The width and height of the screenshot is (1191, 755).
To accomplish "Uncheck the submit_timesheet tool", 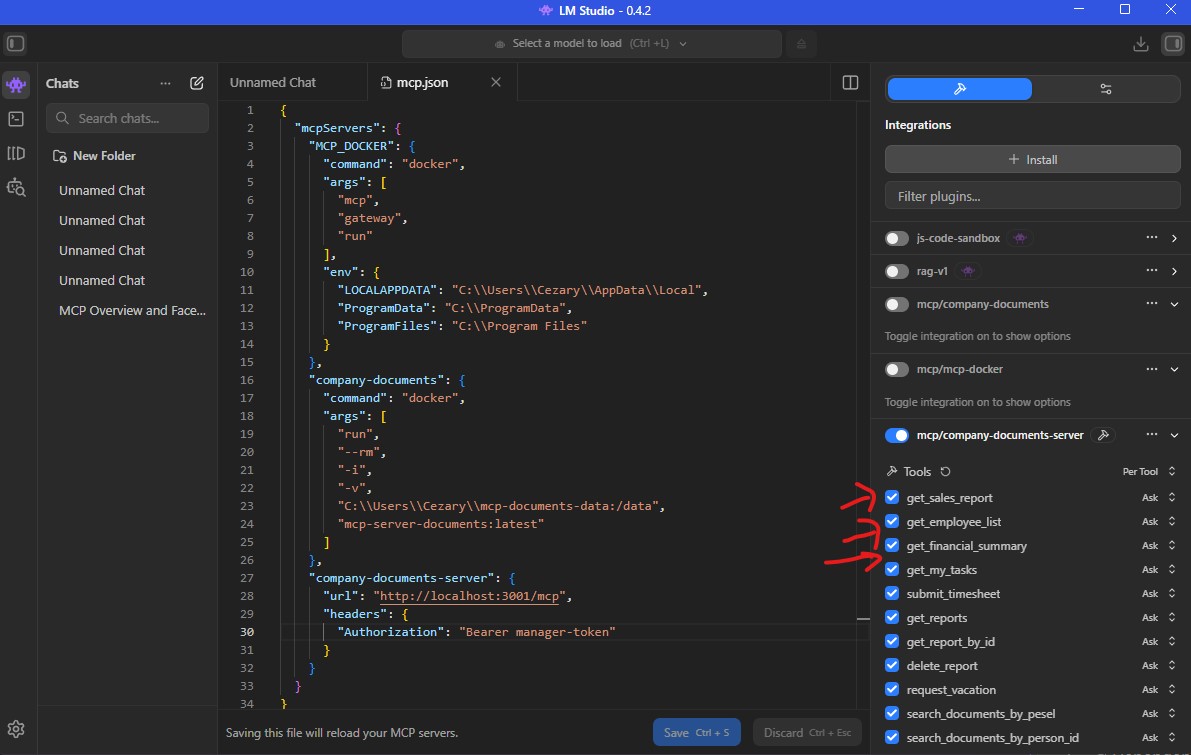I will (x=892, y=593).
